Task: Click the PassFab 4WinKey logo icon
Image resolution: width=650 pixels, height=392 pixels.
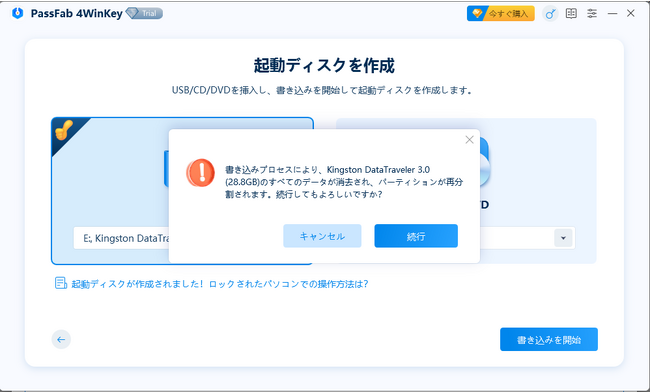Action: point(17,13)
